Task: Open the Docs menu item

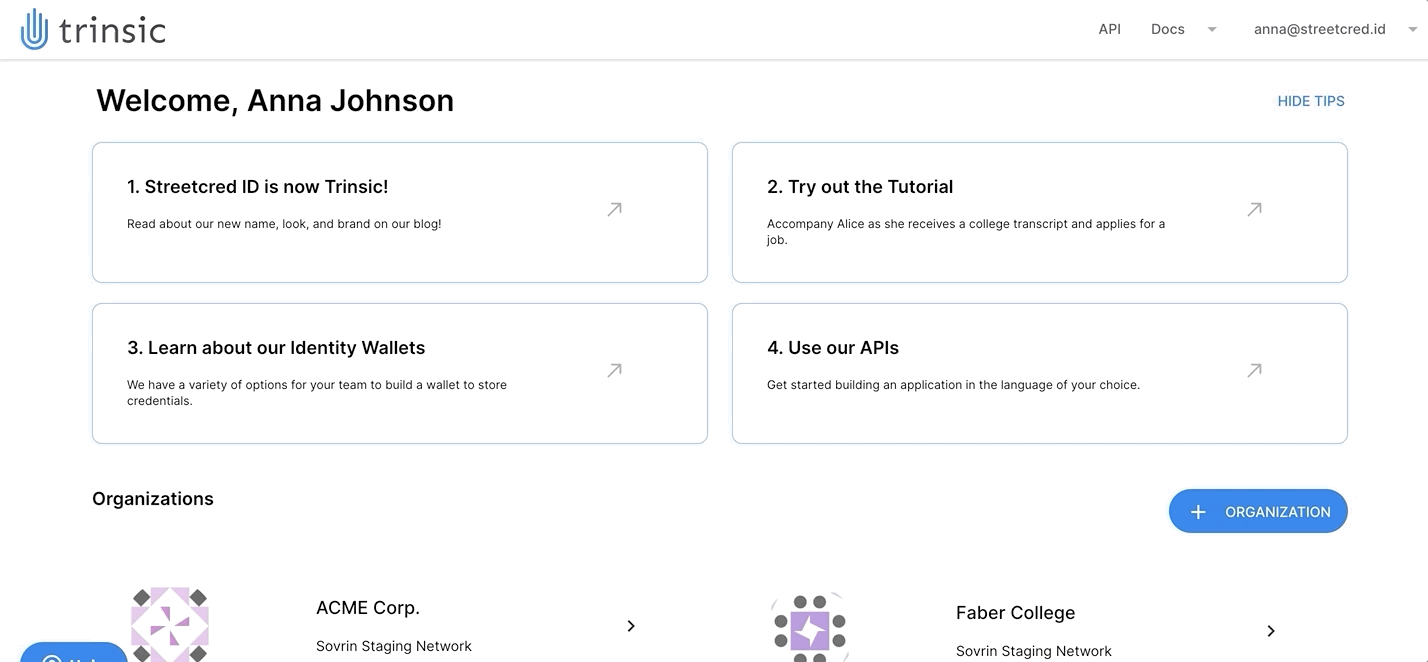Action: pyautogui.click(x=1168, y=29)
